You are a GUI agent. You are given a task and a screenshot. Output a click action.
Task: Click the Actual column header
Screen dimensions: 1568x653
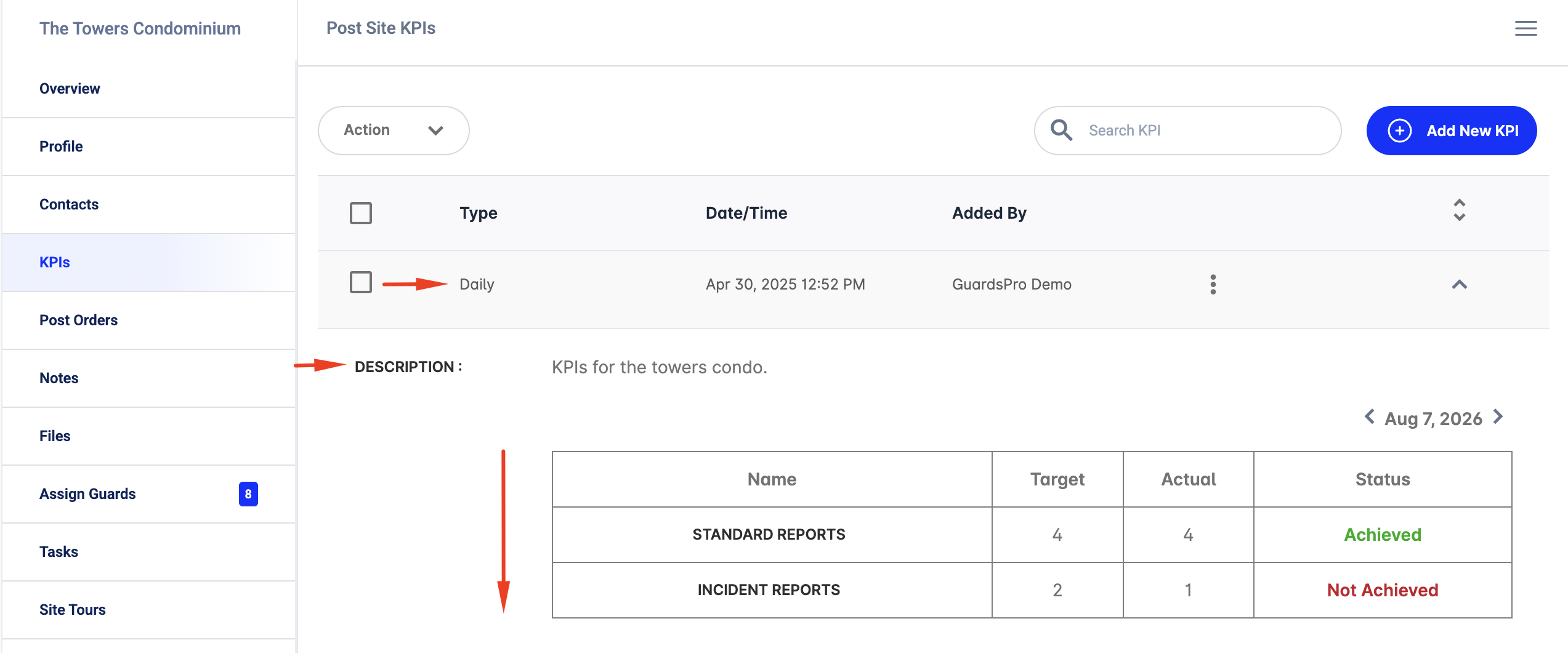(x=1188, y=479)
